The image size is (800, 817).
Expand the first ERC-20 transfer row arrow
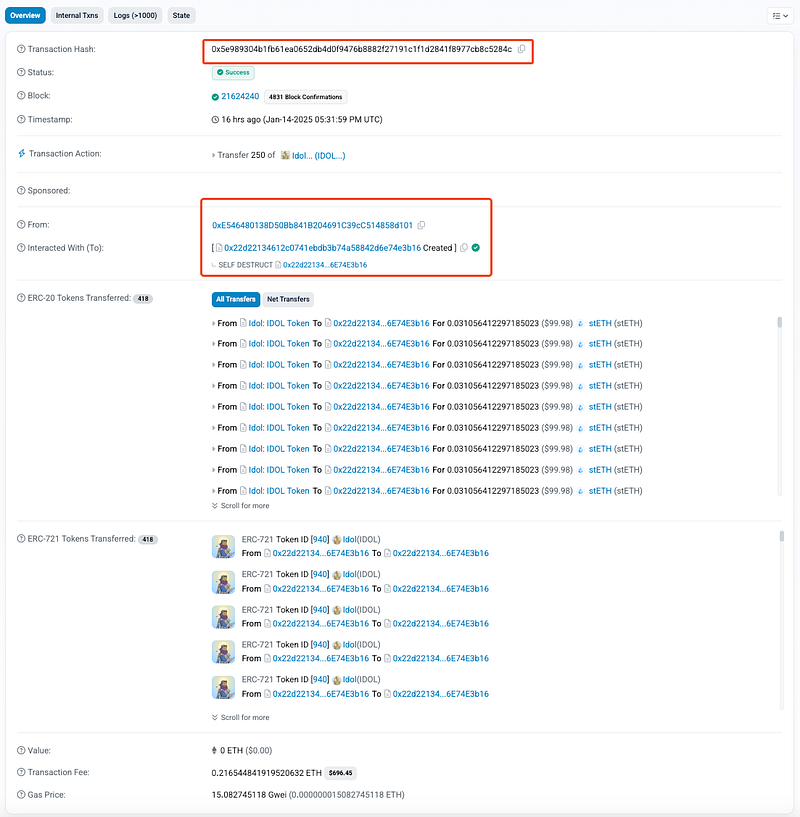(214, 323)
